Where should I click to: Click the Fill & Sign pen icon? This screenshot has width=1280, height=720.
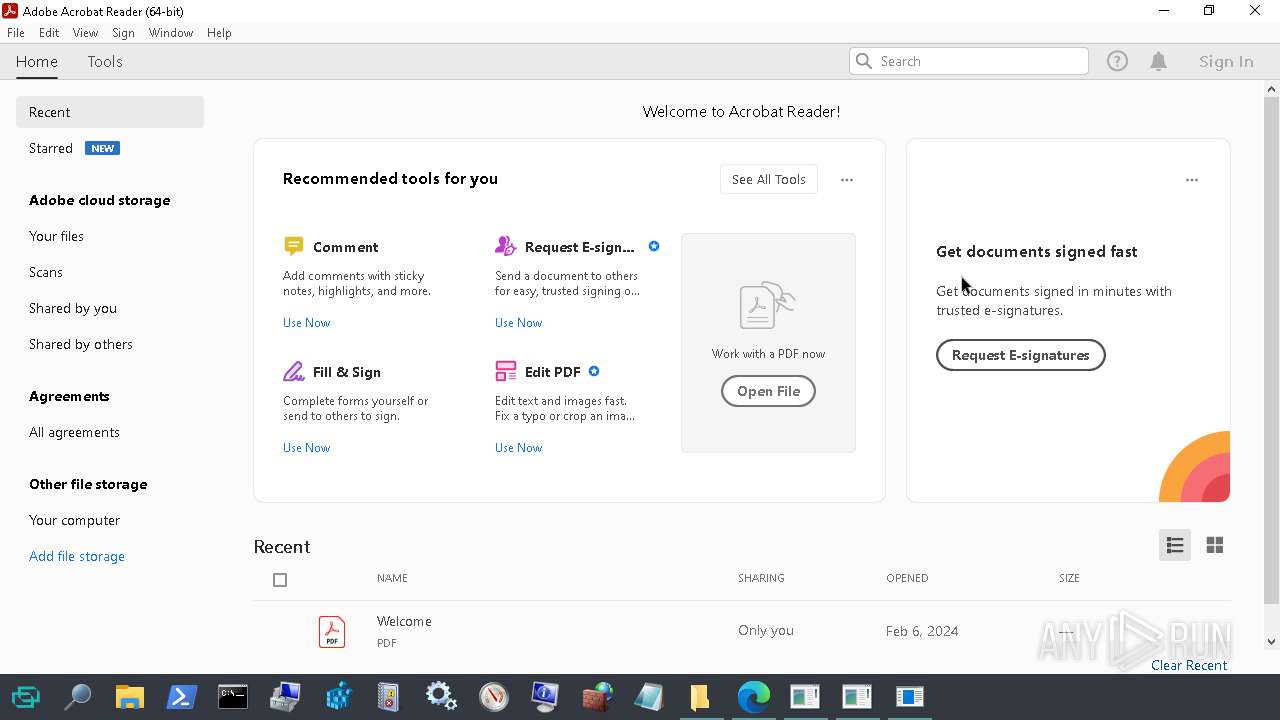click(293, 371)
